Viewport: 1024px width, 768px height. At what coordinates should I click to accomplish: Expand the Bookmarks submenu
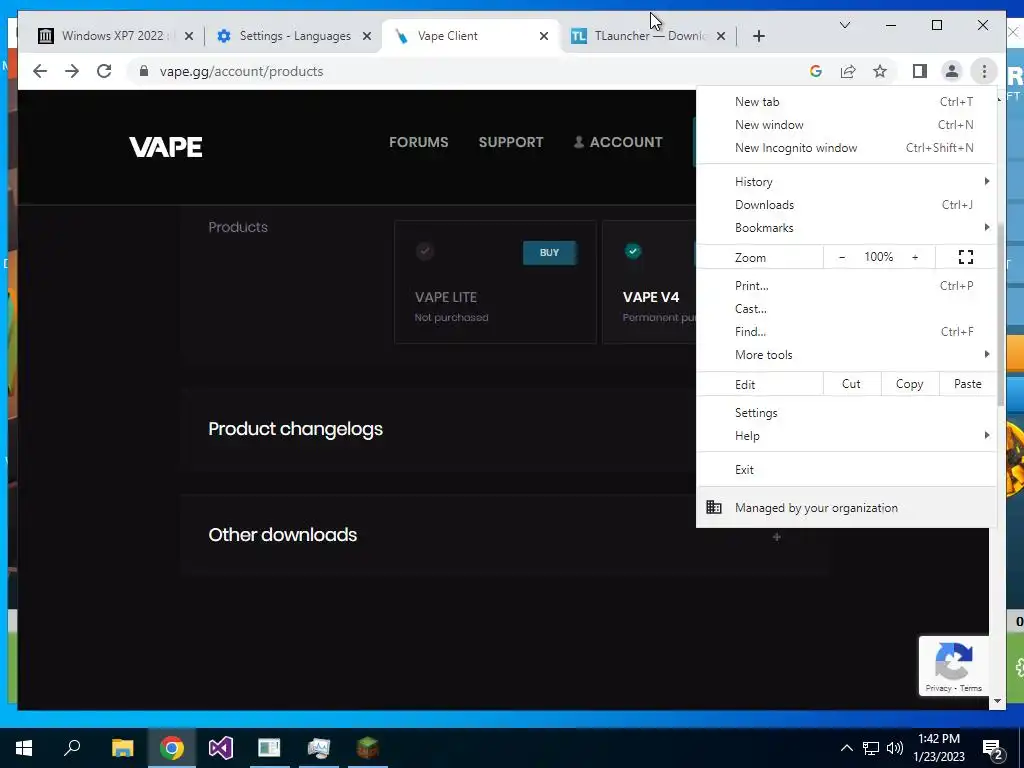tap(846, 227)
